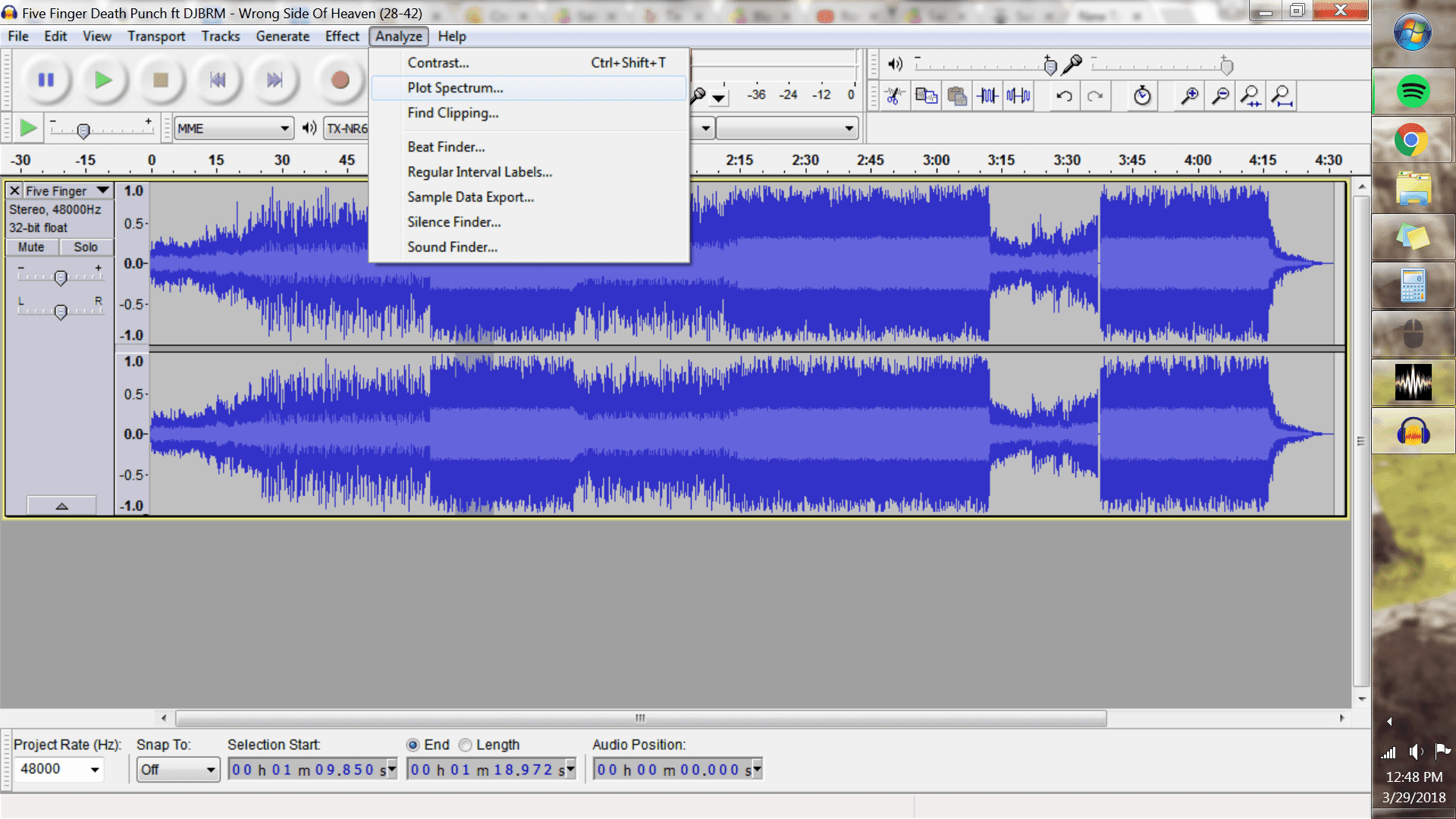The height and width of the screenshot is (819, 1456).
Task: Select the End radio button
Action: pyautogui.click(x=413, y=745)
